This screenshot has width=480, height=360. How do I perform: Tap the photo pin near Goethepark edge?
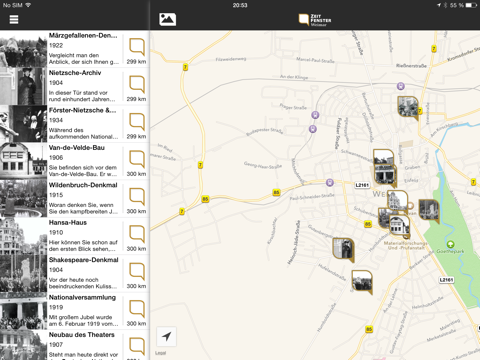pos(429,210)
